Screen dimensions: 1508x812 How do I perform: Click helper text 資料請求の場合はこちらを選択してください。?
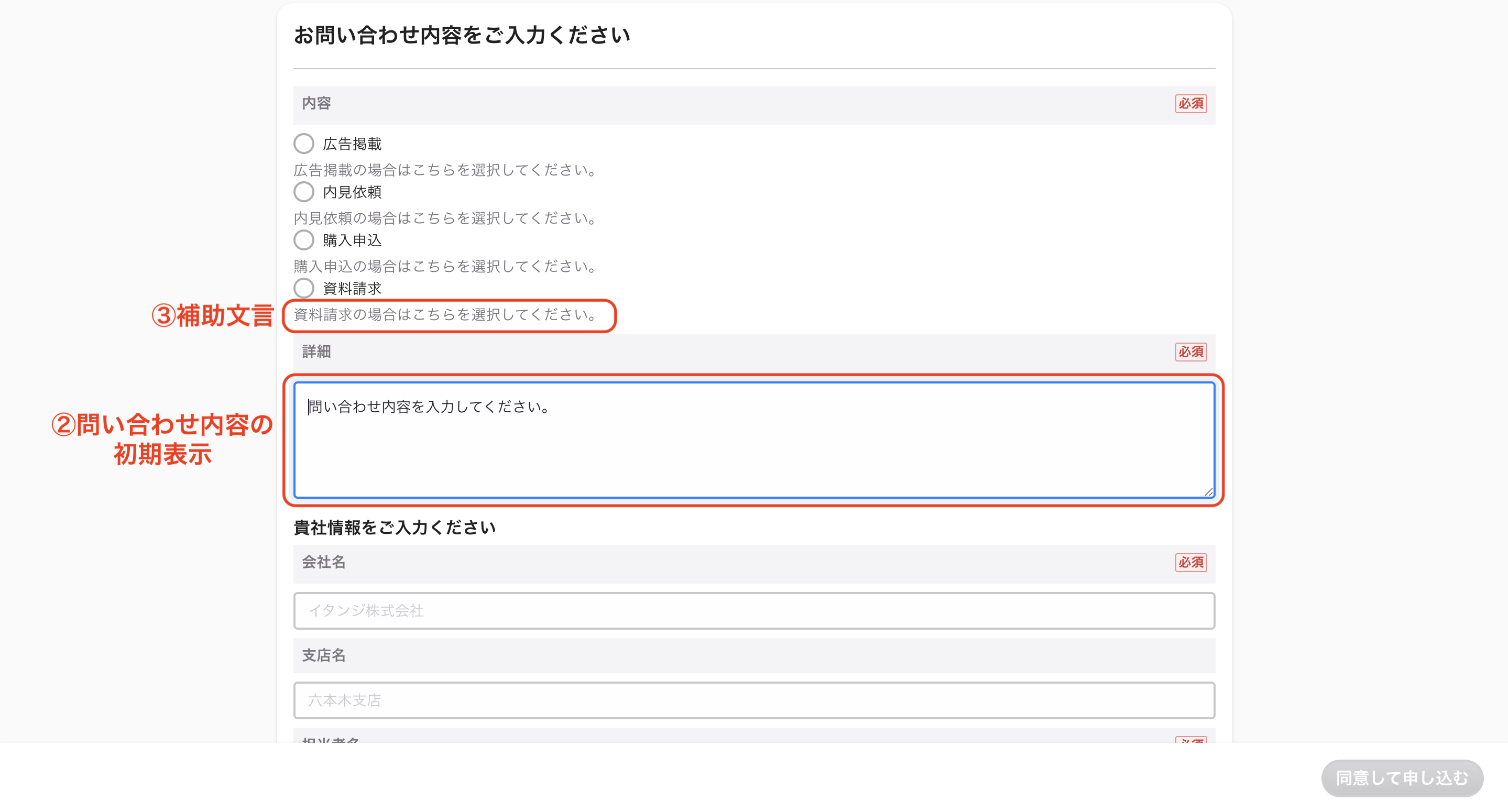pos(445,315)
